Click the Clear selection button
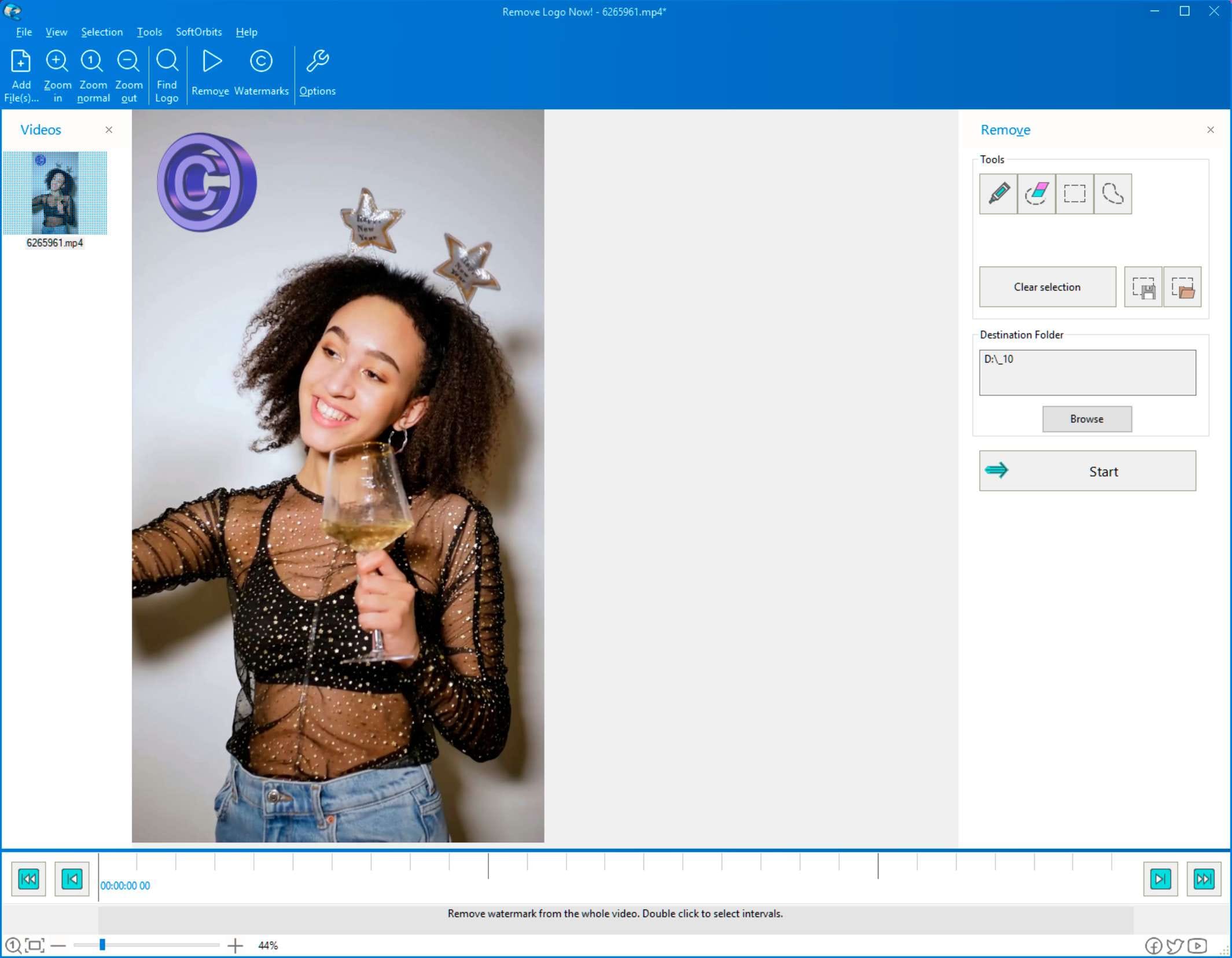 pyautogui.click(x=1046, y=287)
